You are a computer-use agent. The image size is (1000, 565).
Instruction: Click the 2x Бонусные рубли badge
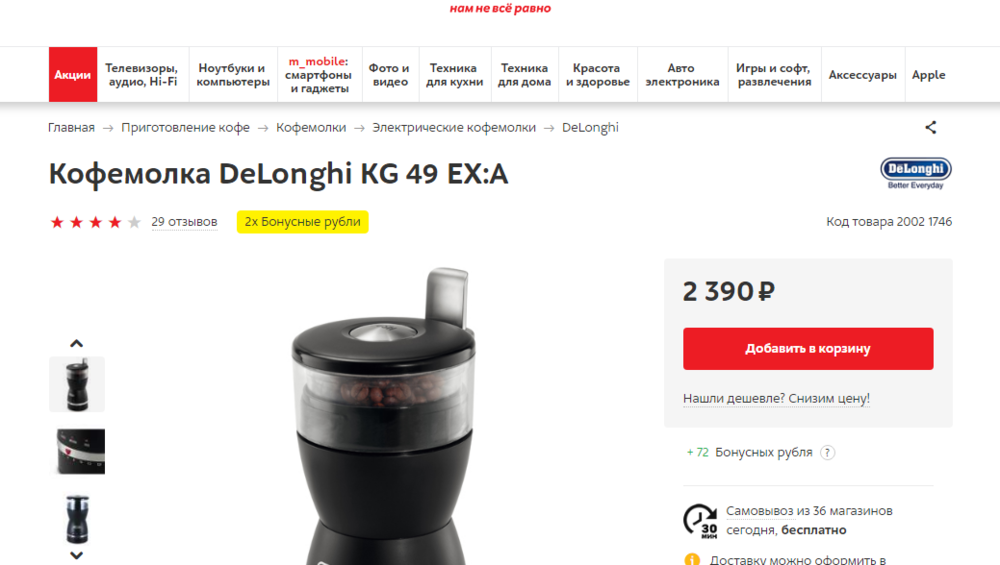pyautogui.click(x=302, y=222)
